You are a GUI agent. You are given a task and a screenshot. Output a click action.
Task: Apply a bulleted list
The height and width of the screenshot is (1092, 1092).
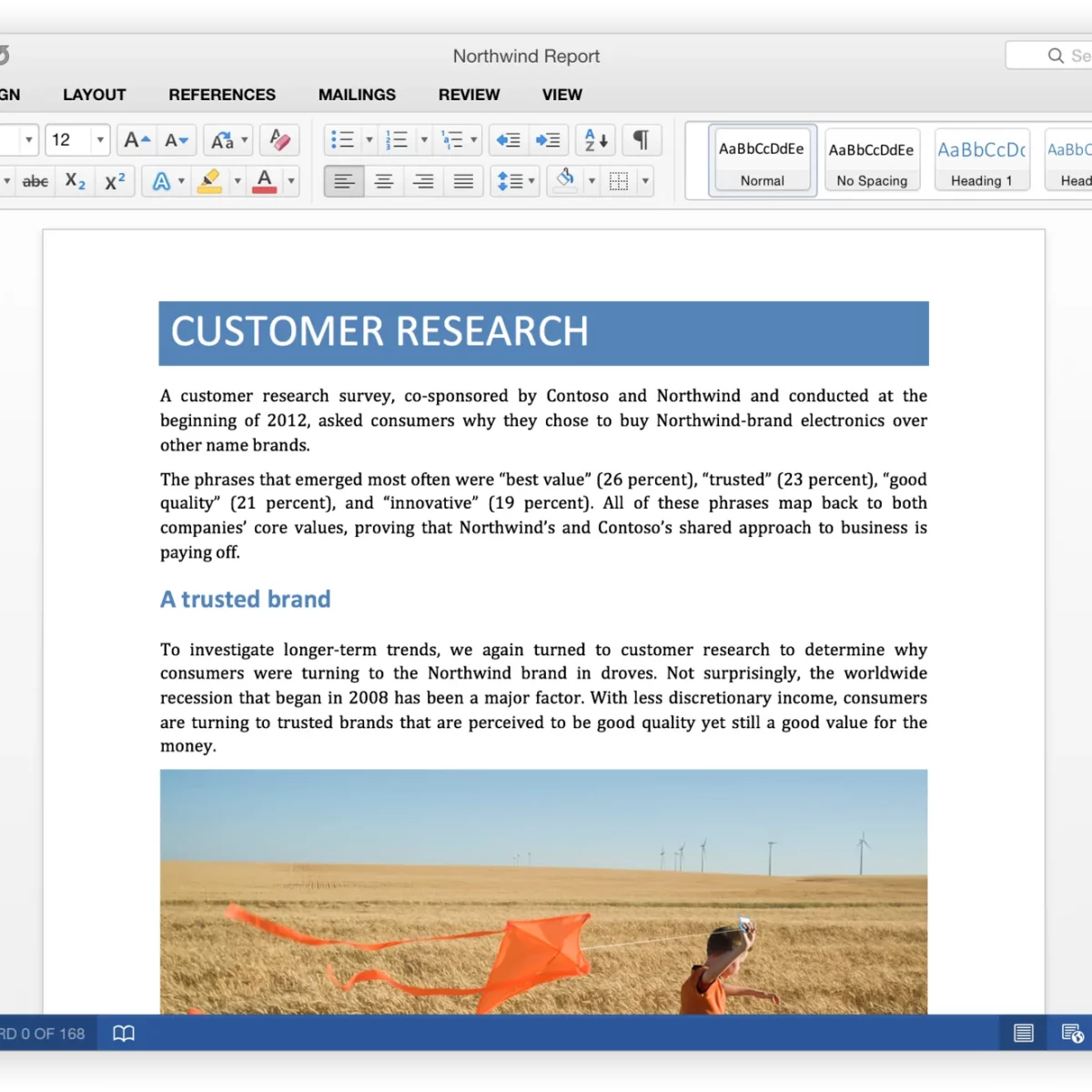pos(342,140)
